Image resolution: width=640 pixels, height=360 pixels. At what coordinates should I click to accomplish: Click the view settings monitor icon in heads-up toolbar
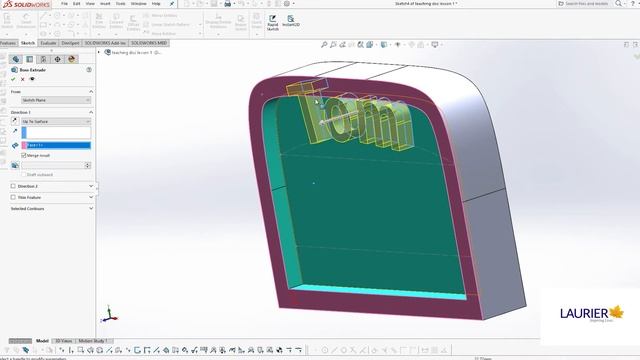tap(435, 44)
